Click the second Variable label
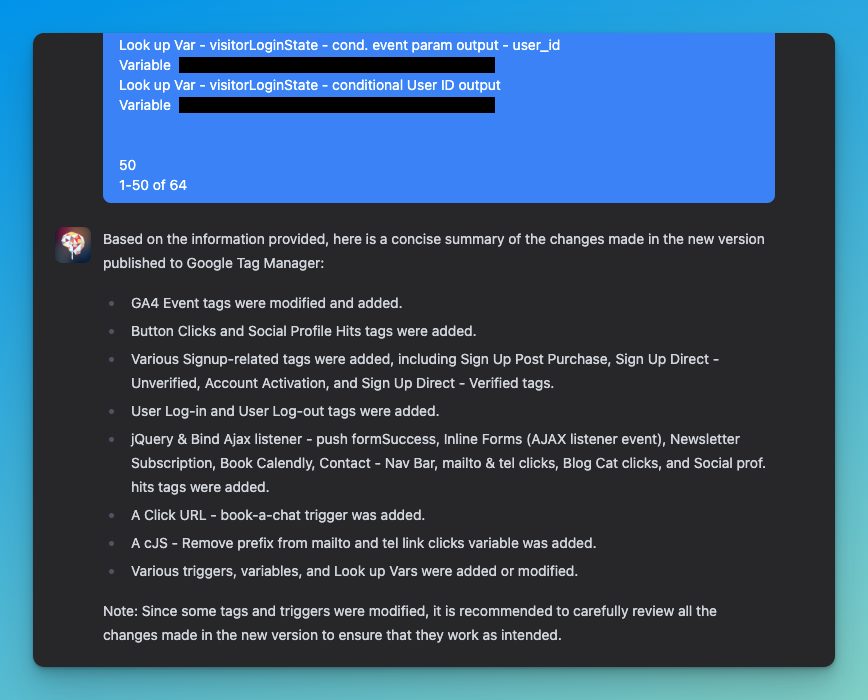The image size is (868, 700). click(144, 105)
